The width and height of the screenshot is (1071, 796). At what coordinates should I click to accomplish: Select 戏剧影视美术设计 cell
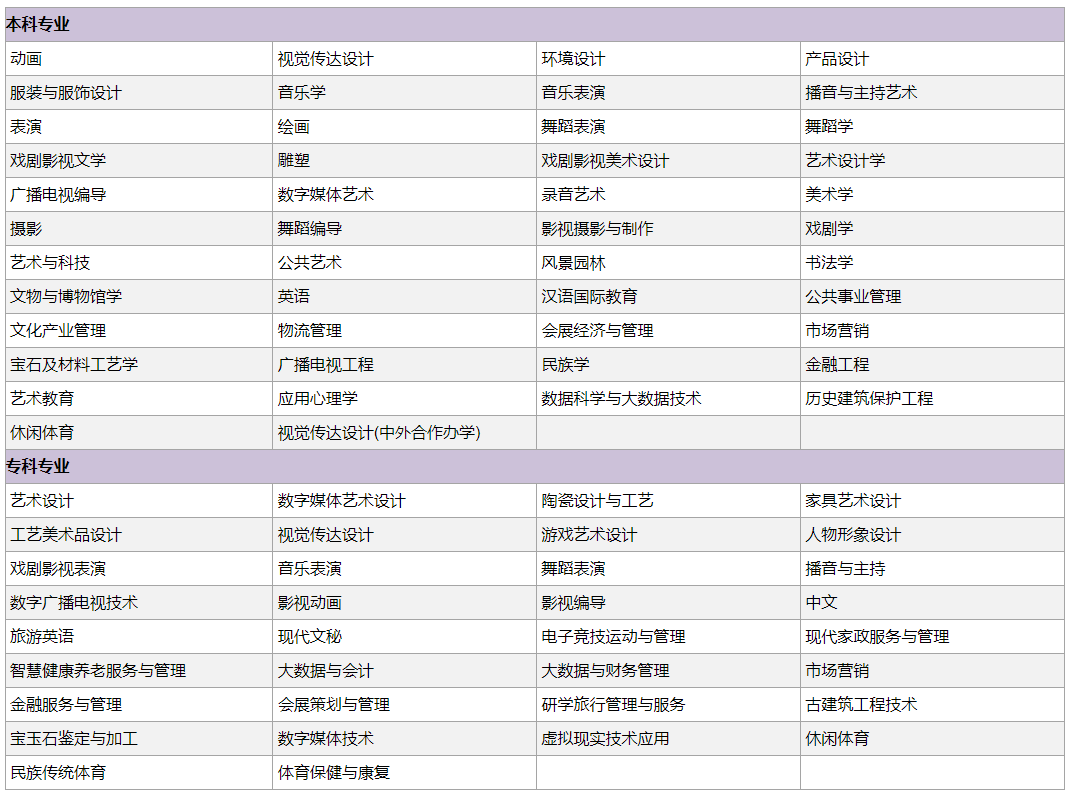(668, 161)
